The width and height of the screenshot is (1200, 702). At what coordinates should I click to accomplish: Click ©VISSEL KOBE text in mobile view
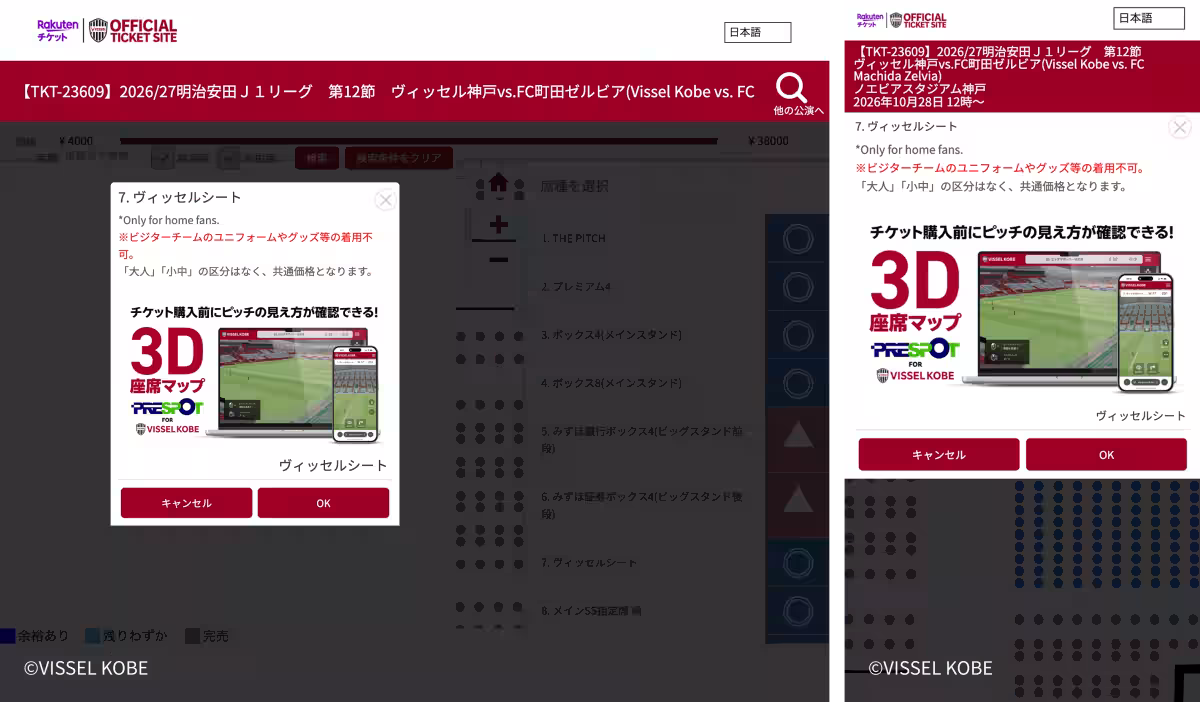coord(930,668)
